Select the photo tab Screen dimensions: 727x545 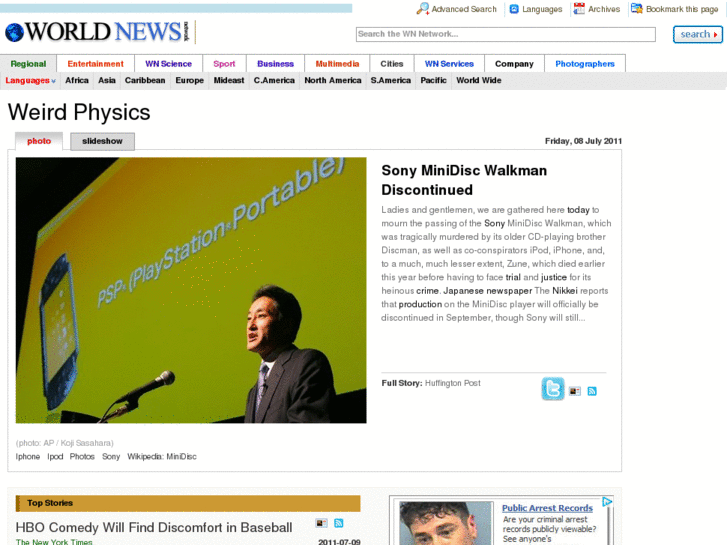click(x=39, y=141)
